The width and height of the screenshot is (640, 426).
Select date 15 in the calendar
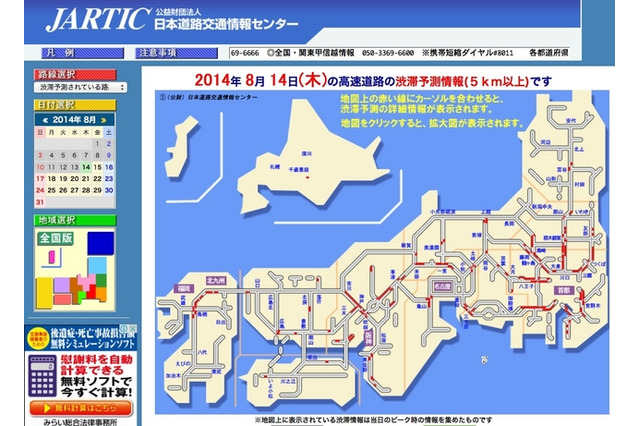tap(97, 167)
